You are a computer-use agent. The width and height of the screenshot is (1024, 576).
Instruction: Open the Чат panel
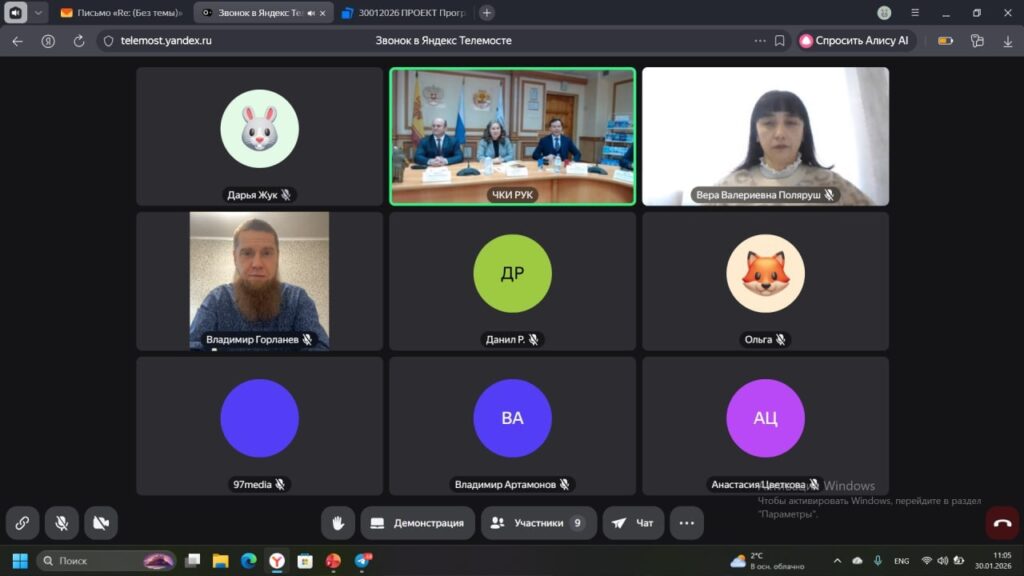[633, 523]
